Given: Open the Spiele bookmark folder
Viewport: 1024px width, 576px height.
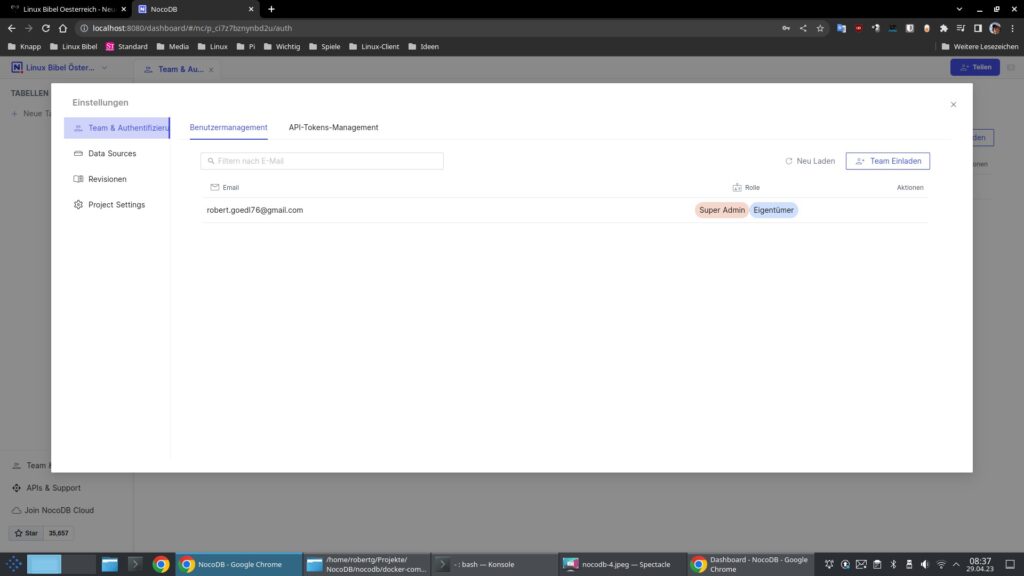Looking at the screenshot, I should click(325, 46).
